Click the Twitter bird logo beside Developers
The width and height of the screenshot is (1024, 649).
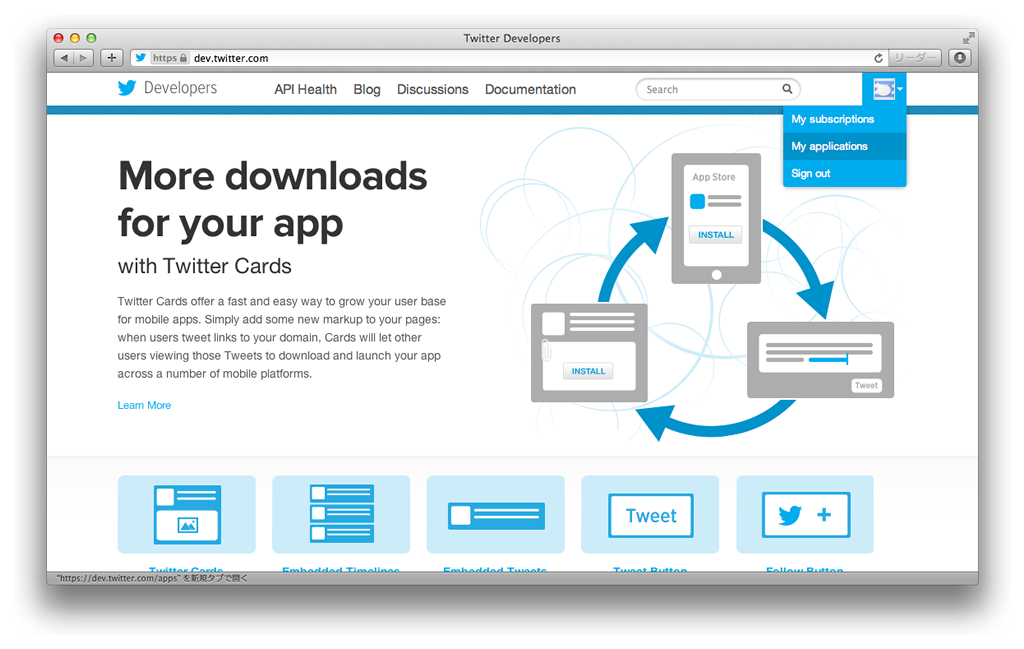(x=127, y=88)
